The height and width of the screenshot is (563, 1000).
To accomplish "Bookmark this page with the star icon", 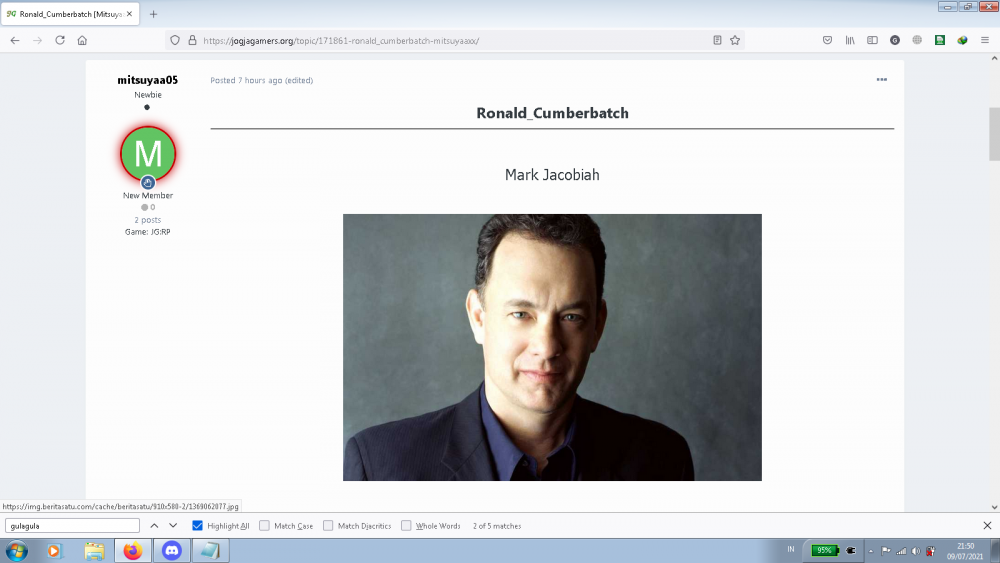I will coord(735,40).
